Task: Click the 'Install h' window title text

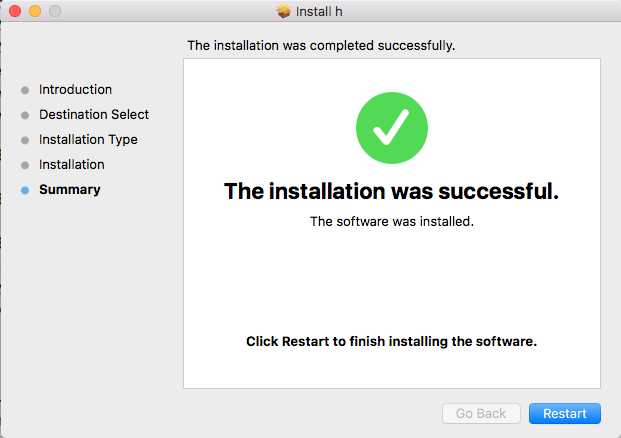Action: click(319, 11)
